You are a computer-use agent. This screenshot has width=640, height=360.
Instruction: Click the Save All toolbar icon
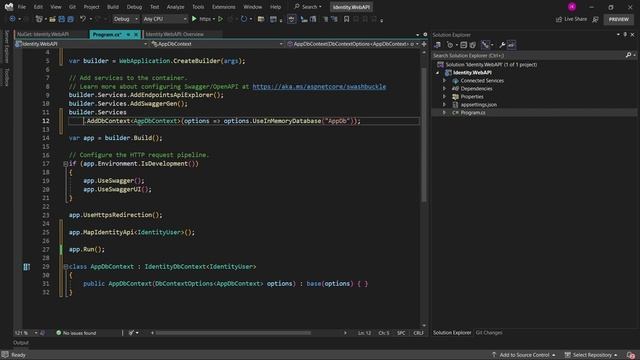pyautogui.click(x=70, y=19)
